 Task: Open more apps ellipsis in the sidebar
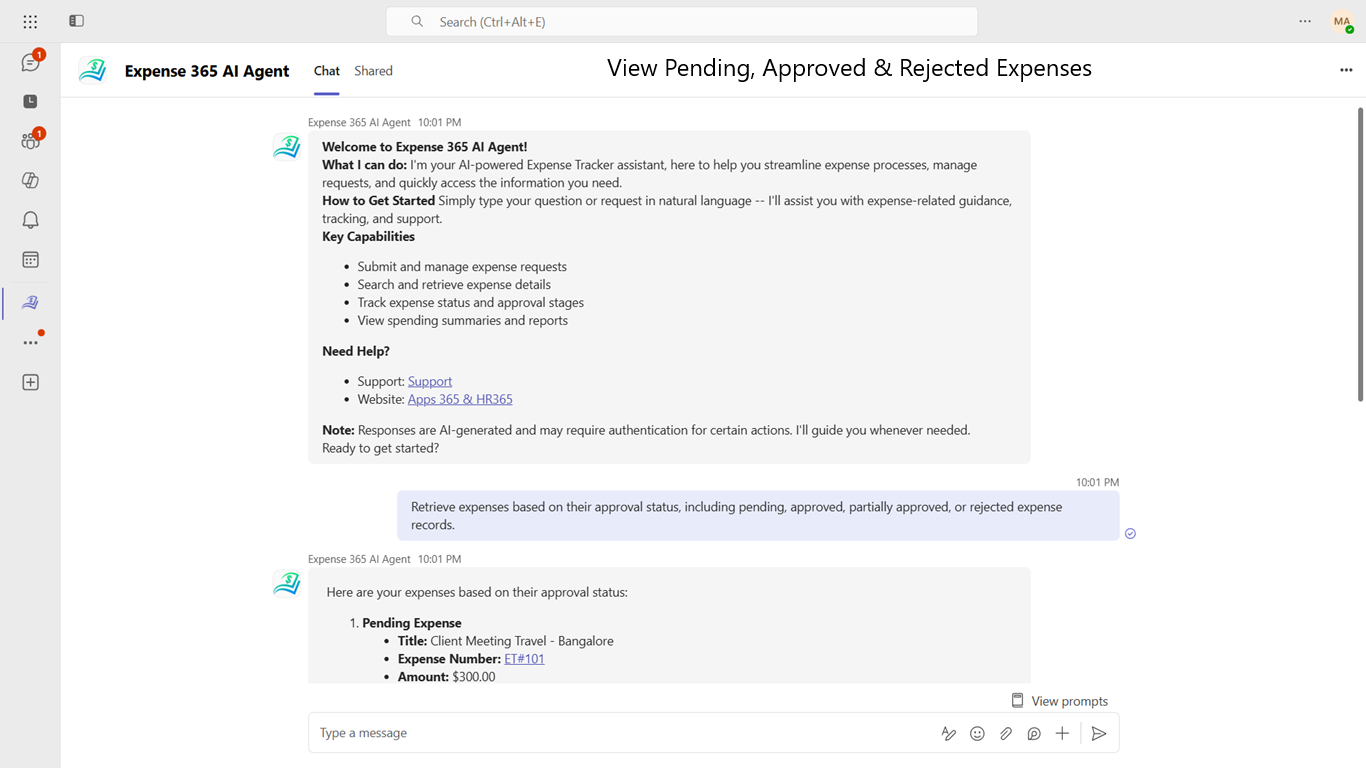pos(30,342)
